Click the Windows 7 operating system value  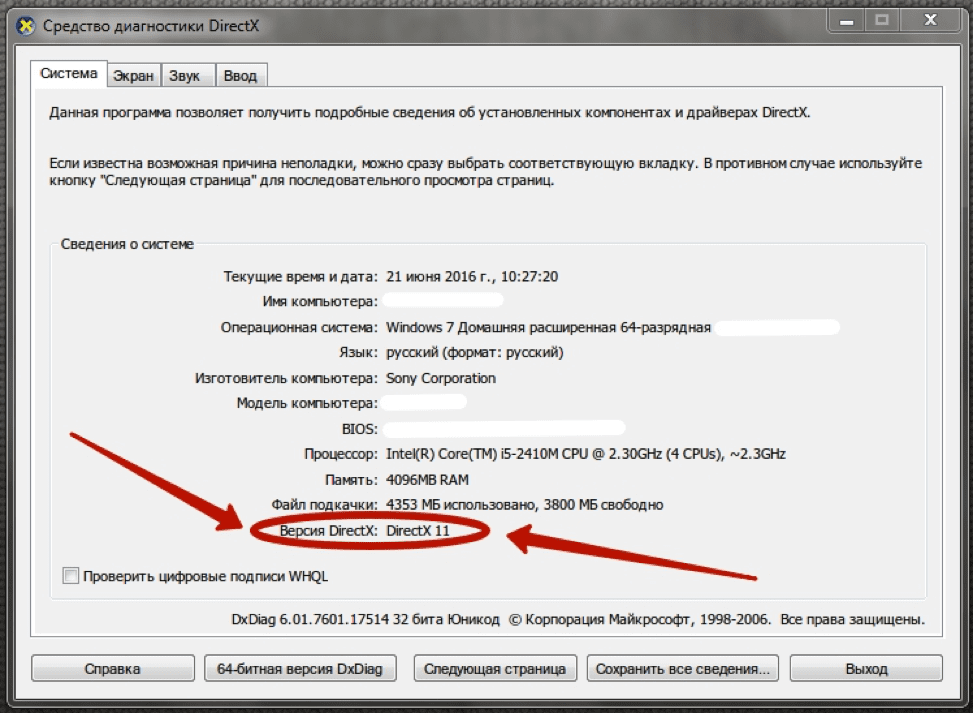click(x=548, y=327)
